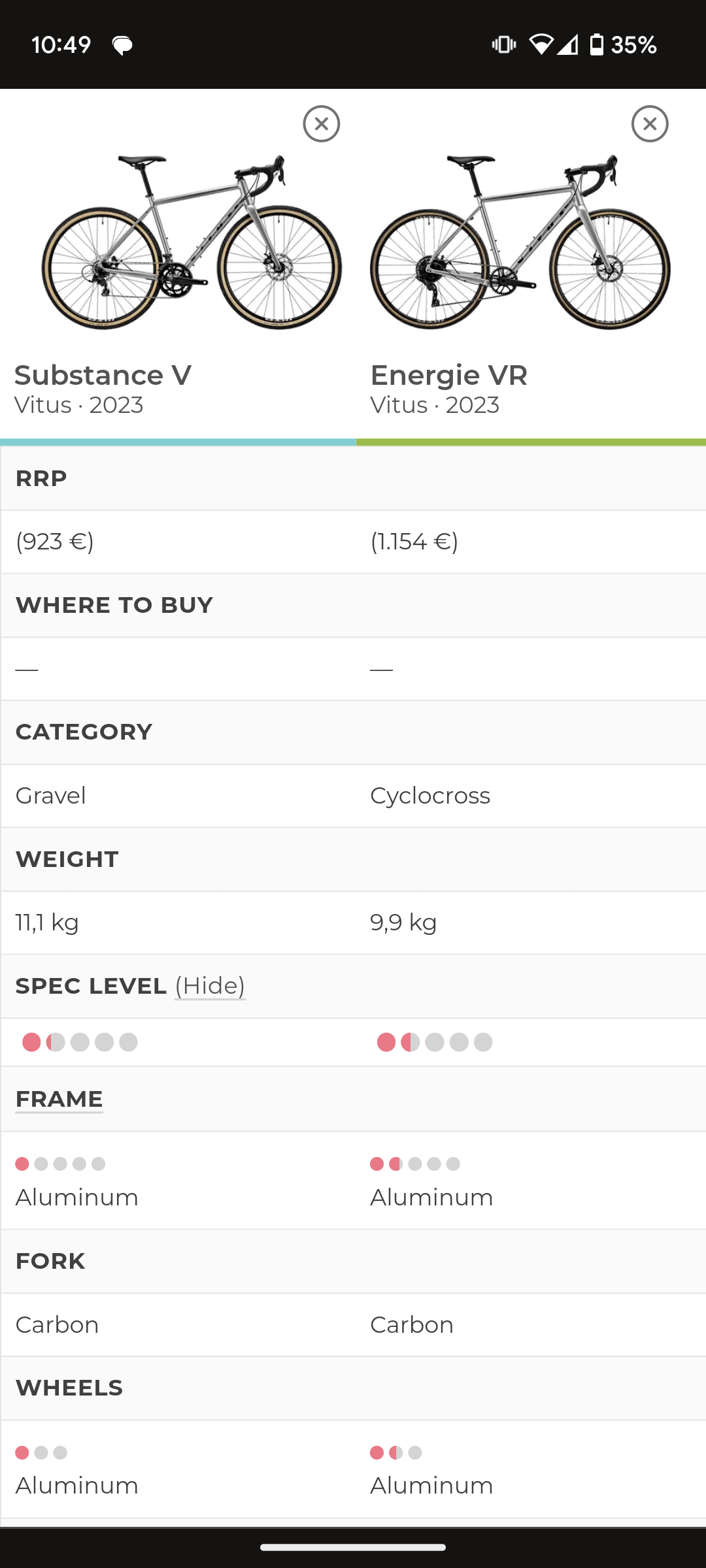Tap the battery indicator in status bar
This screenshot has height=1568, width=706.
pos(623,44)
